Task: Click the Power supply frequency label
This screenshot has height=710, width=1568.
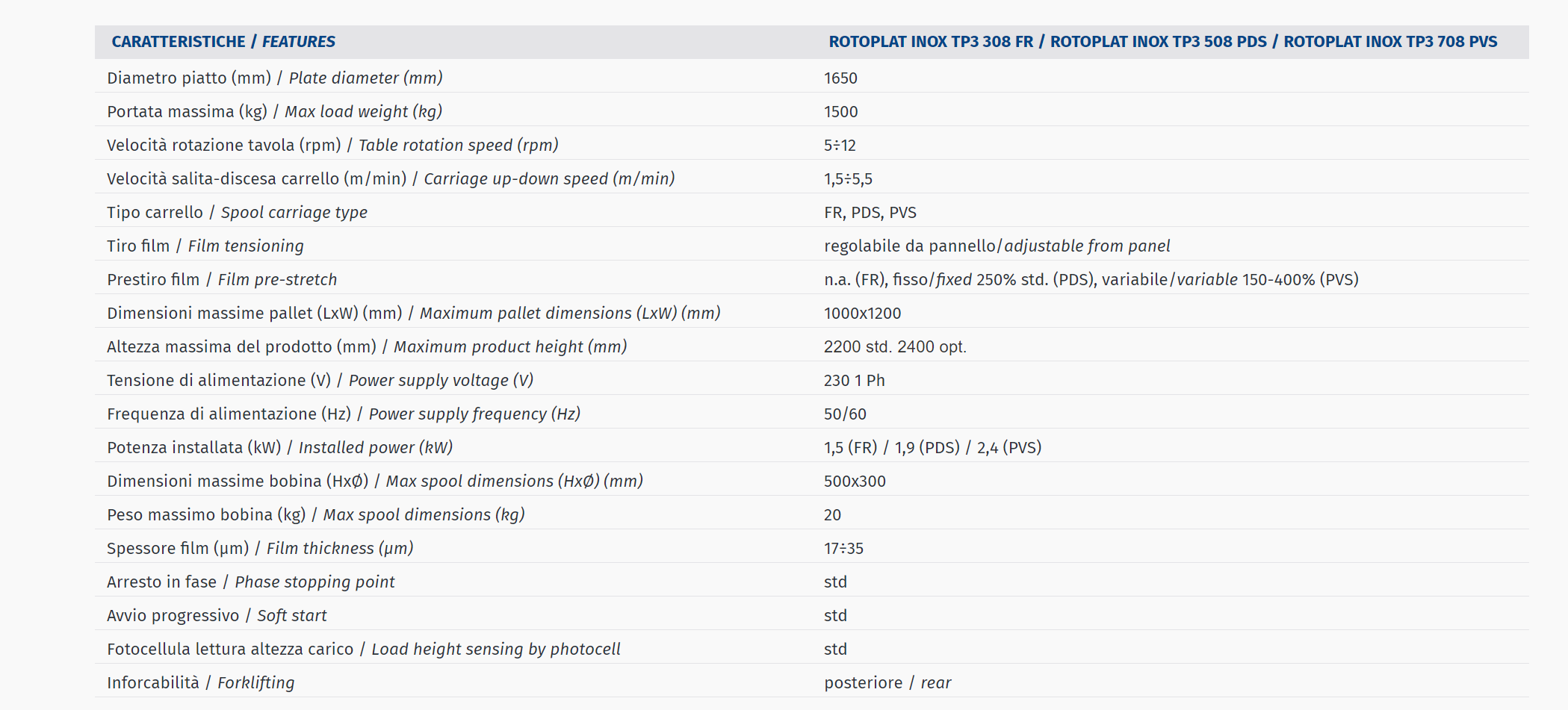Action: point(344,414)
